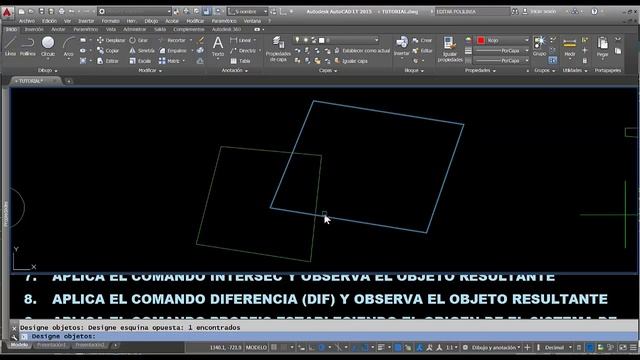Add a new drawing tab with plus

[69, 81]
